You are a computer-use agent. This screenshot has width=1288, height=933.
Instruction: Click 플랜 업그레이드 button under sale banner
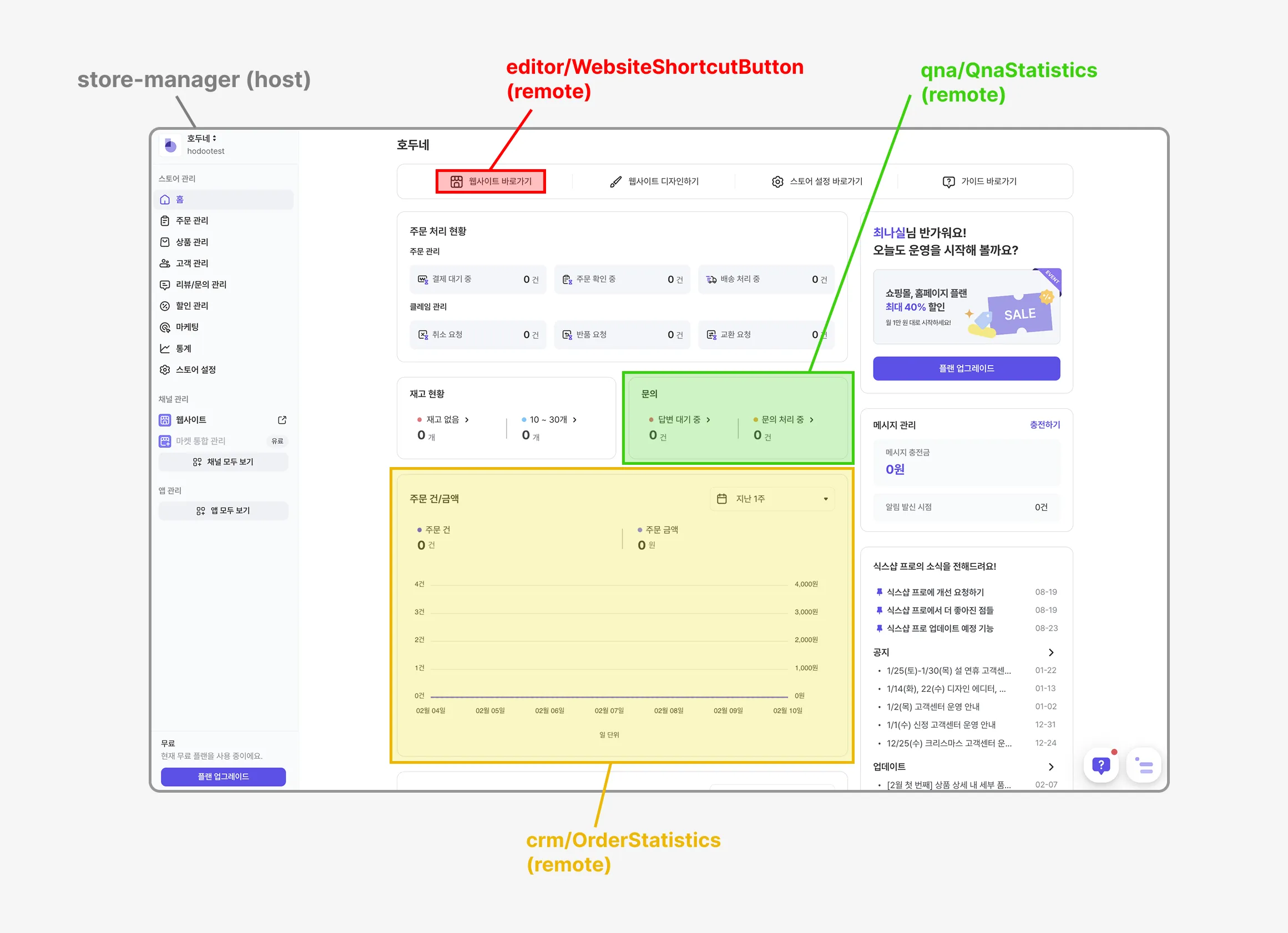(966, 368)
